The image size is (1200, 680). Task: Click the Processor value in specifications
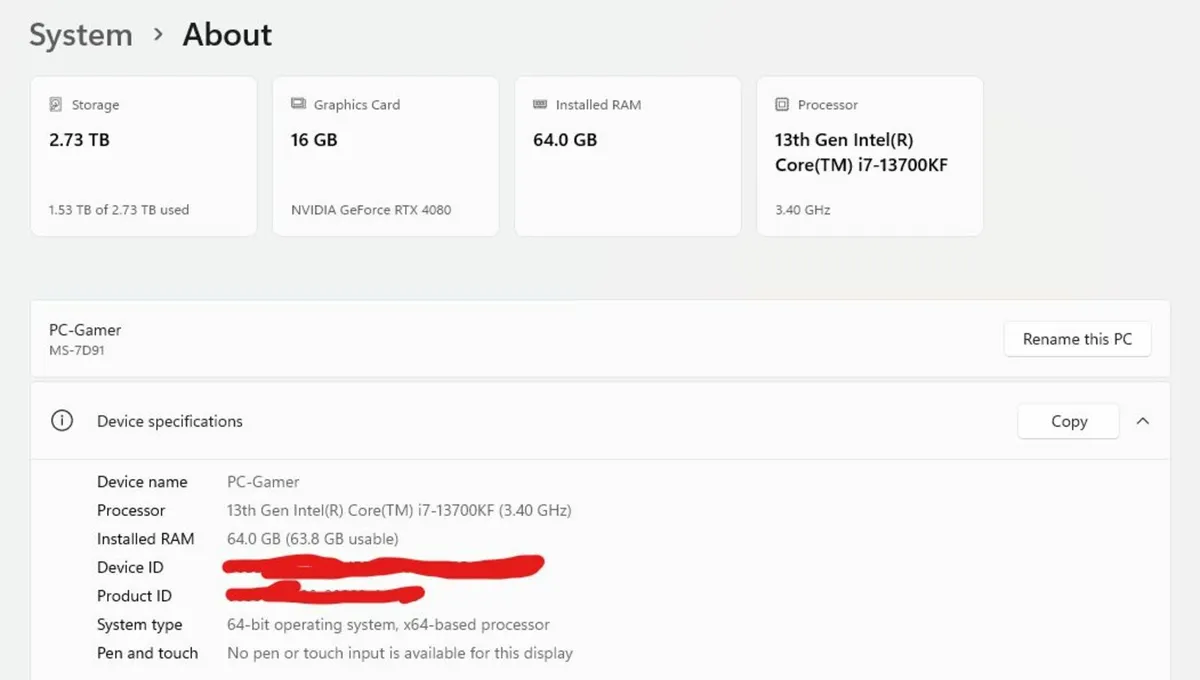tap(399, 510)
